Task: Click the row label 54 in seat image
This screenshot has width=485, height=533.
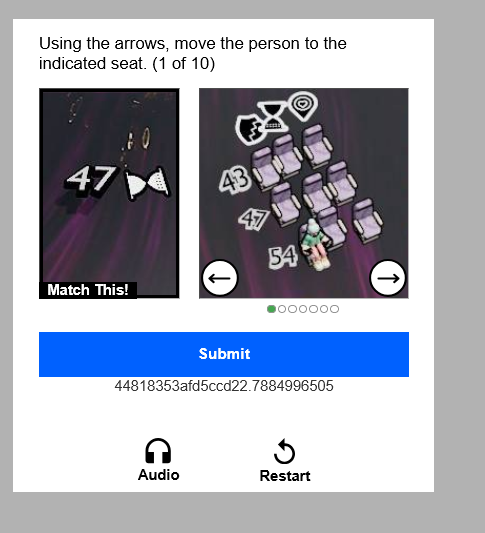Action: pyautogui.click(x=283, y=257)
